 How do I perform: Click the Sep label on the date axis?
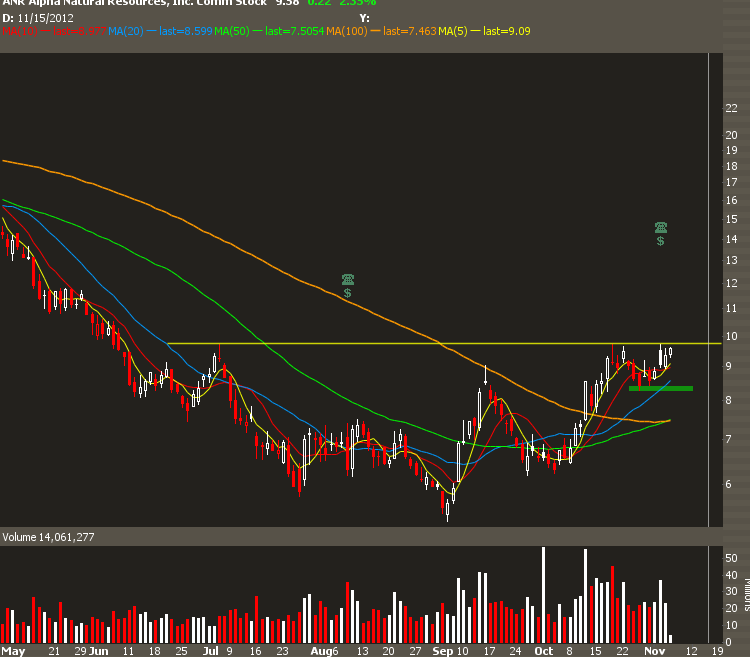(x=442, y=649)
